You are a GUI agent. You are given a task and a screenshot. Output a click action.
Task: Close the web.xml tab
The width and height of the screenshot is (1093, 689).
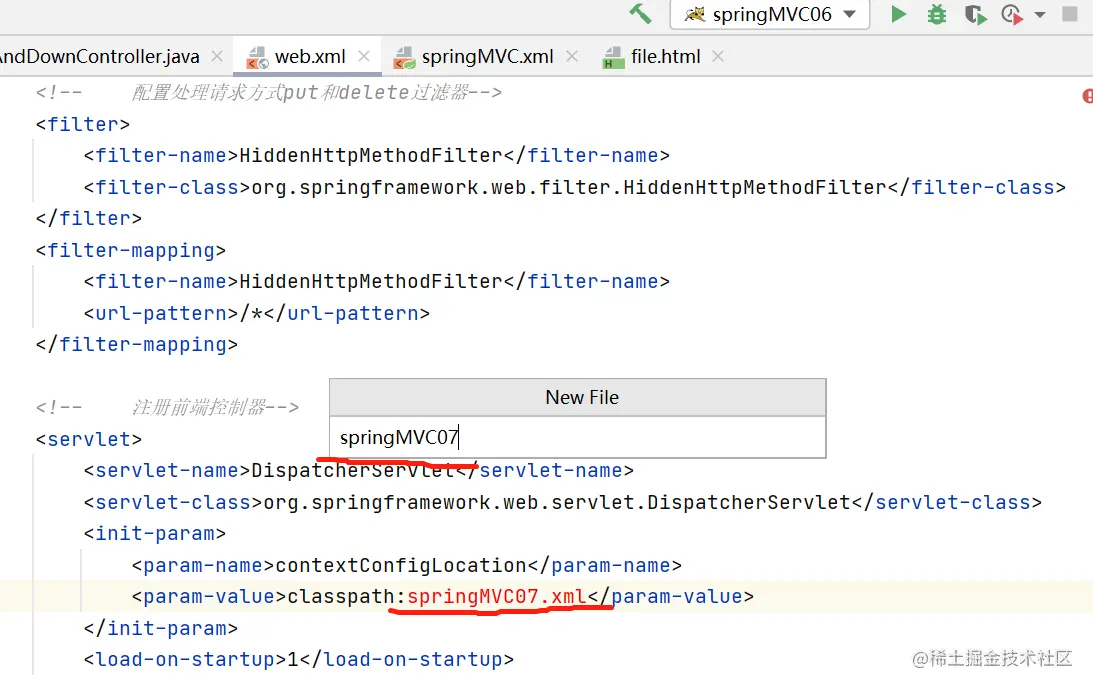(364, 56)
